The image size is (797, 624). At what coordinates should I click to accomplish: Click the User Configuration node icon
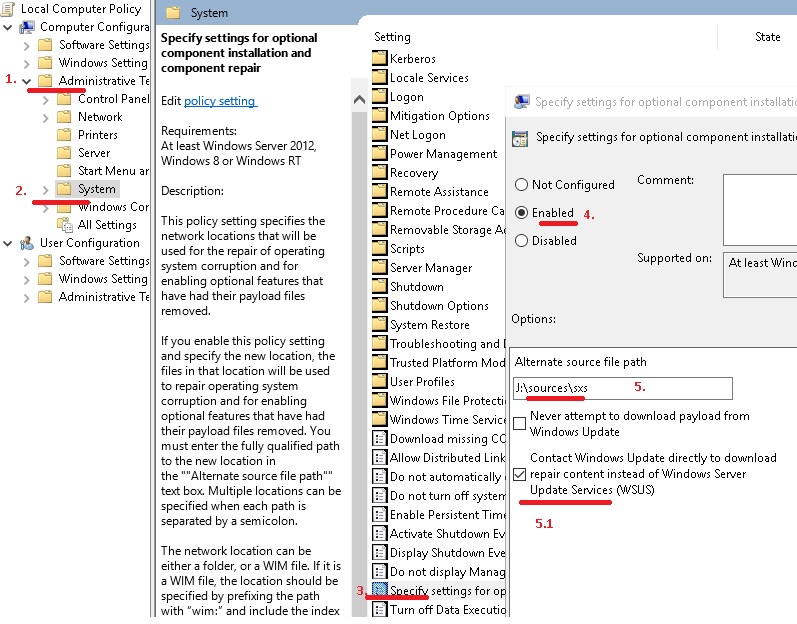(x=26, y=243)
